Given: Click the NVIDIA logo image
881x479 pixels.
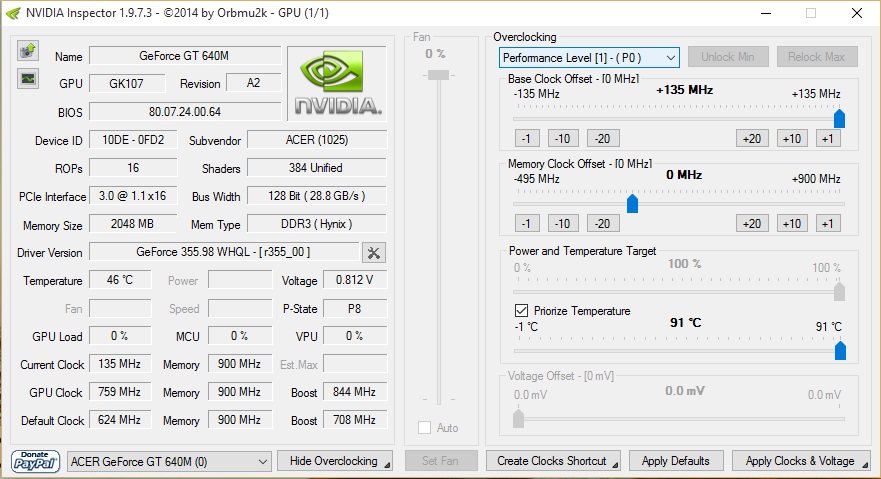Looking at the screenshot, I should 337,84.
